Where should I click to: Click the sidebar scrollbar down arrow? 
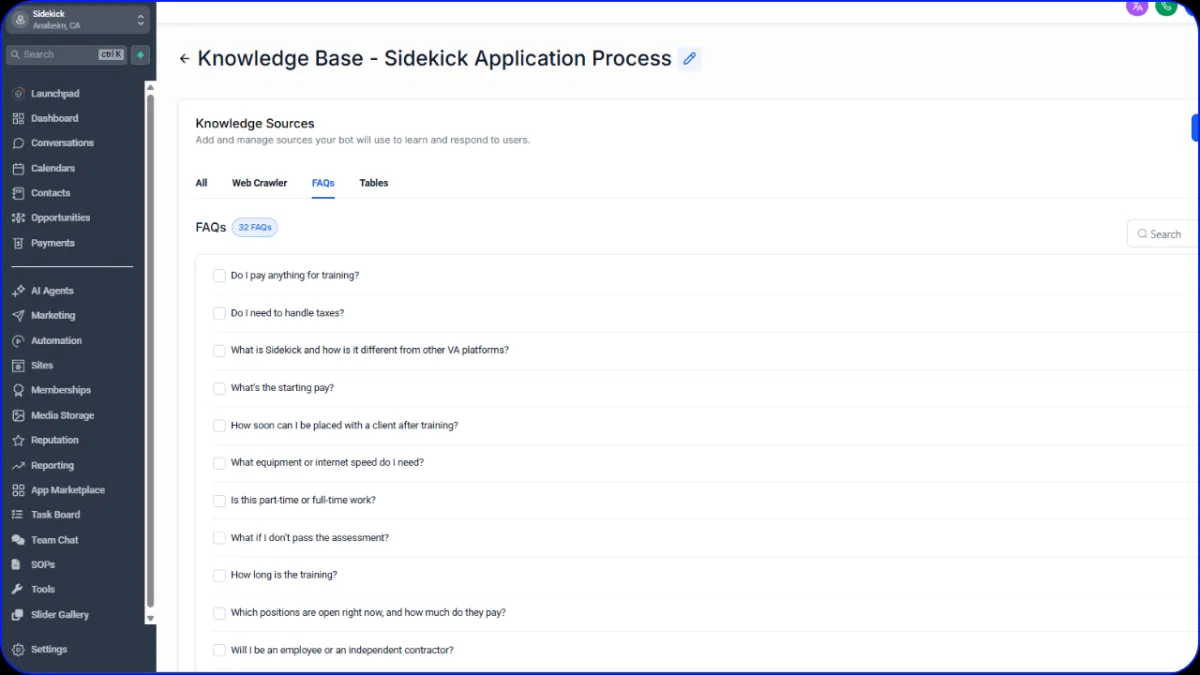tap(151, 619)
